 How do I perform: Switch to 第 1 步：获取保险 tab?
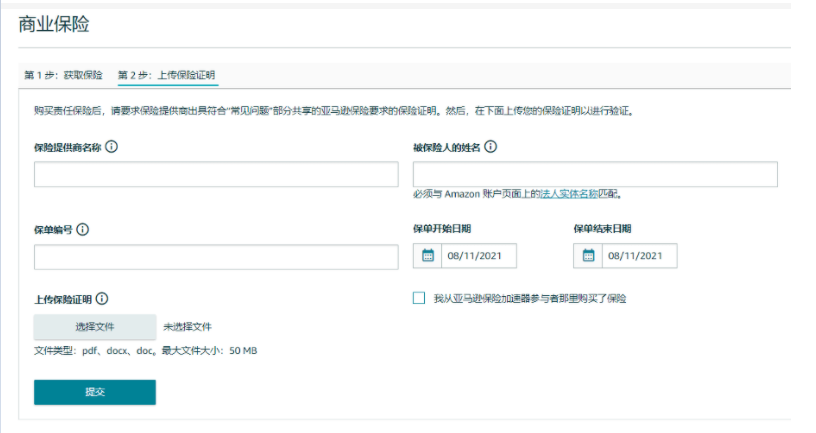coord(63,75)
